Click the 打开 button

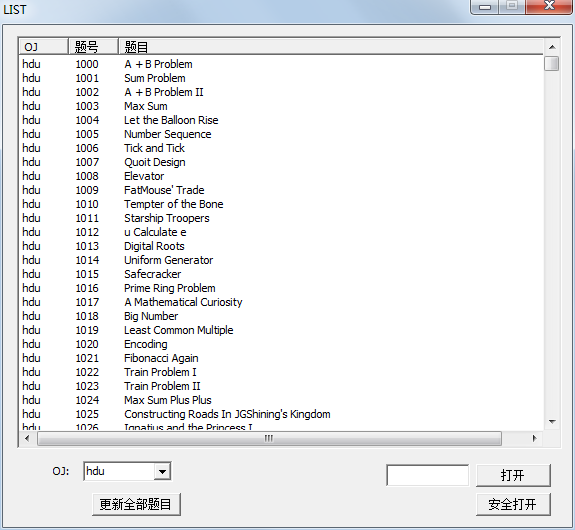click(513, 475)
